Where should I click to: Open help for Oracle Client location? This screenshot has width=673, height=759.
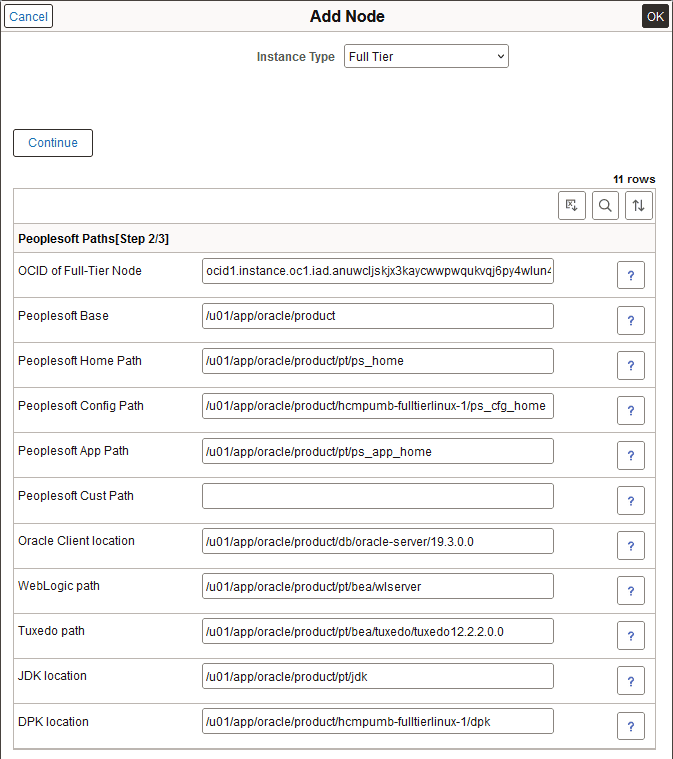[x=631, y=546]
